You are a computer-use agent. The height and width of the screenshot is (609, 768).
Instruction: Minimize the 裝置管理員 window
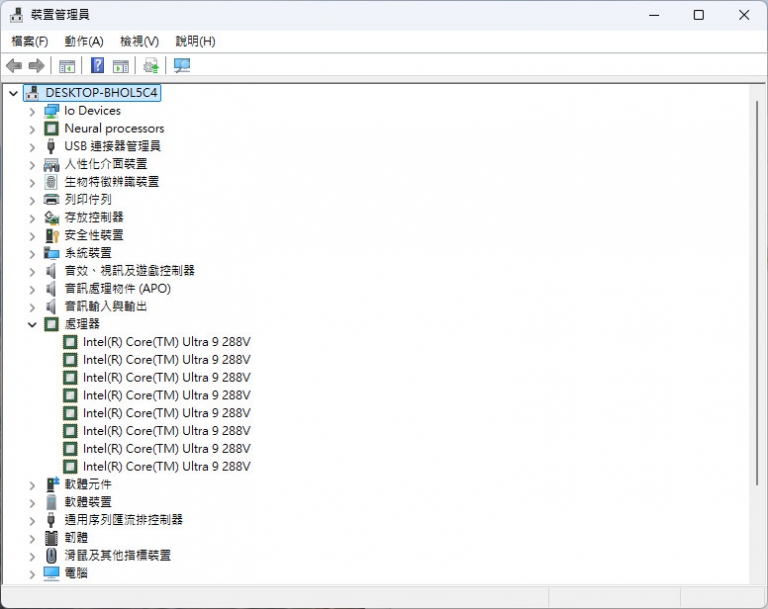[654, 15]
